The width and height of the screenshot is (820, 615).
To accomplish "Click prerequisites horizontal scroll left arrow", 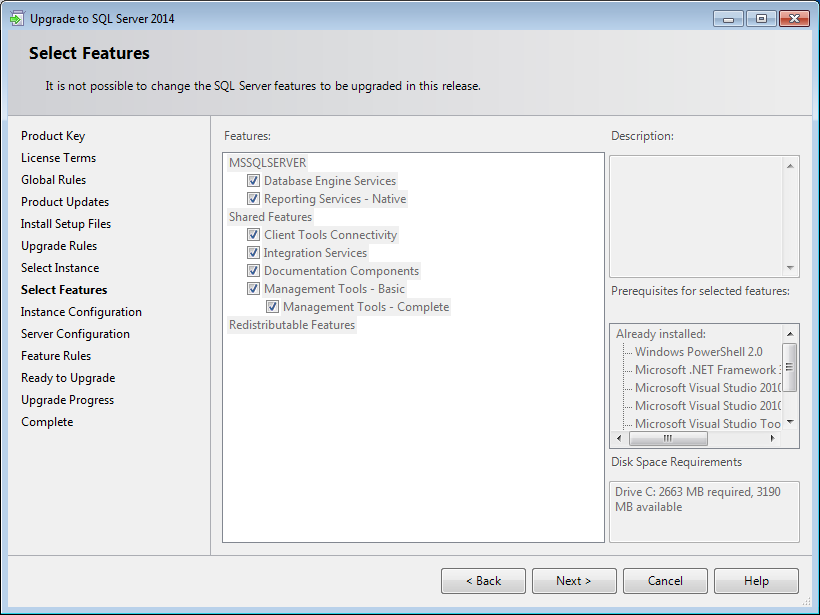I will pyautogui.click(x=619, y=438).
